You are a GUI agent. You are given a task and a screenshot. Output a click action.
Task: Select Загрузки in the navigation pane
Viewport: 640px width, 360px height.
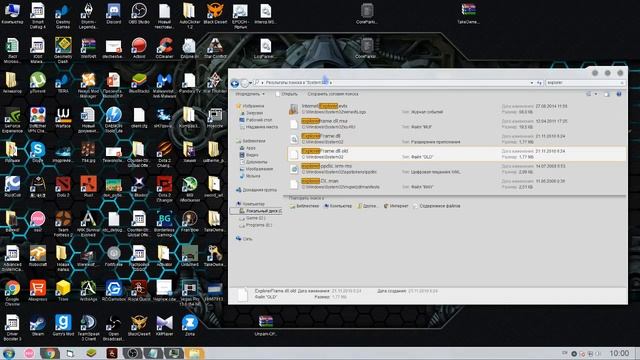point(251,113)
